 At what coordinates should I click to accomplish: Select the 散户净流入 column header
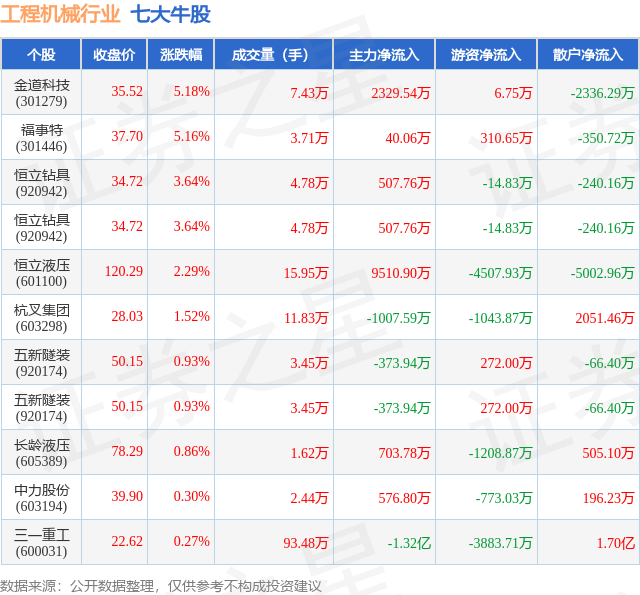[588, 54]
